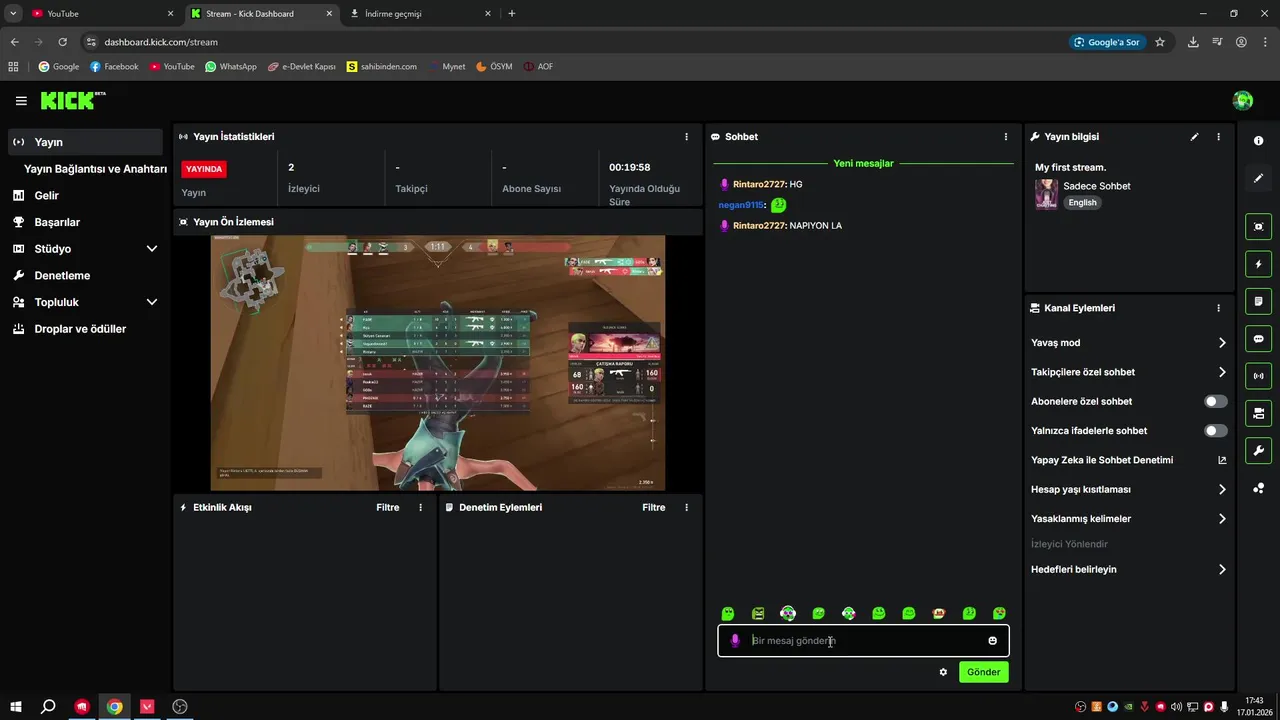
Task: Insert the first green Kick emote
Action: (728, 614)
